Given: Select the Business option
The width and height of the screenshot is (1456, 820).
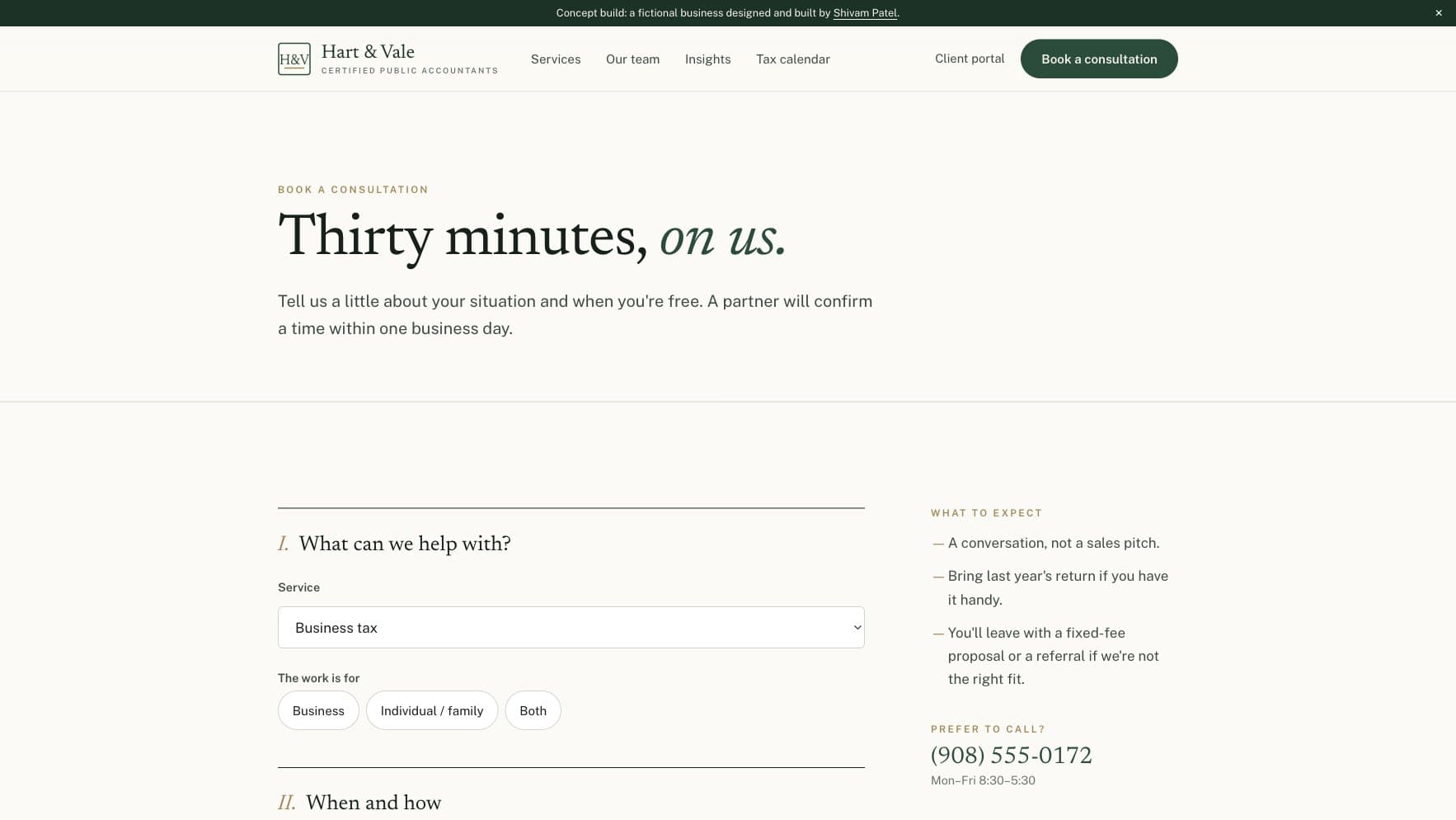Looking at the screenshot, I should click(318, 710).
